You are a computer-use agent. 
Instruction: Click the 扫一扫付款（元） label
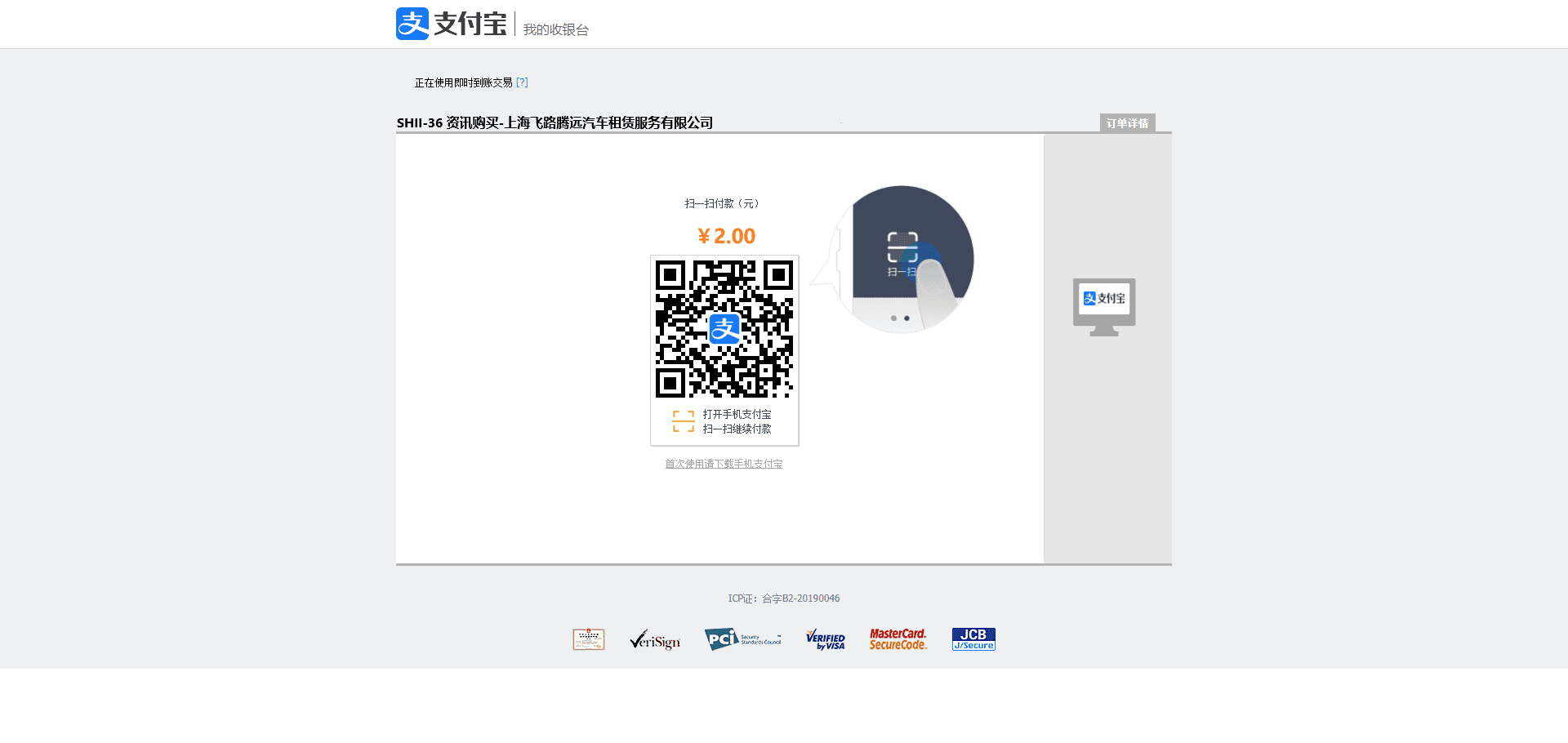724,203
